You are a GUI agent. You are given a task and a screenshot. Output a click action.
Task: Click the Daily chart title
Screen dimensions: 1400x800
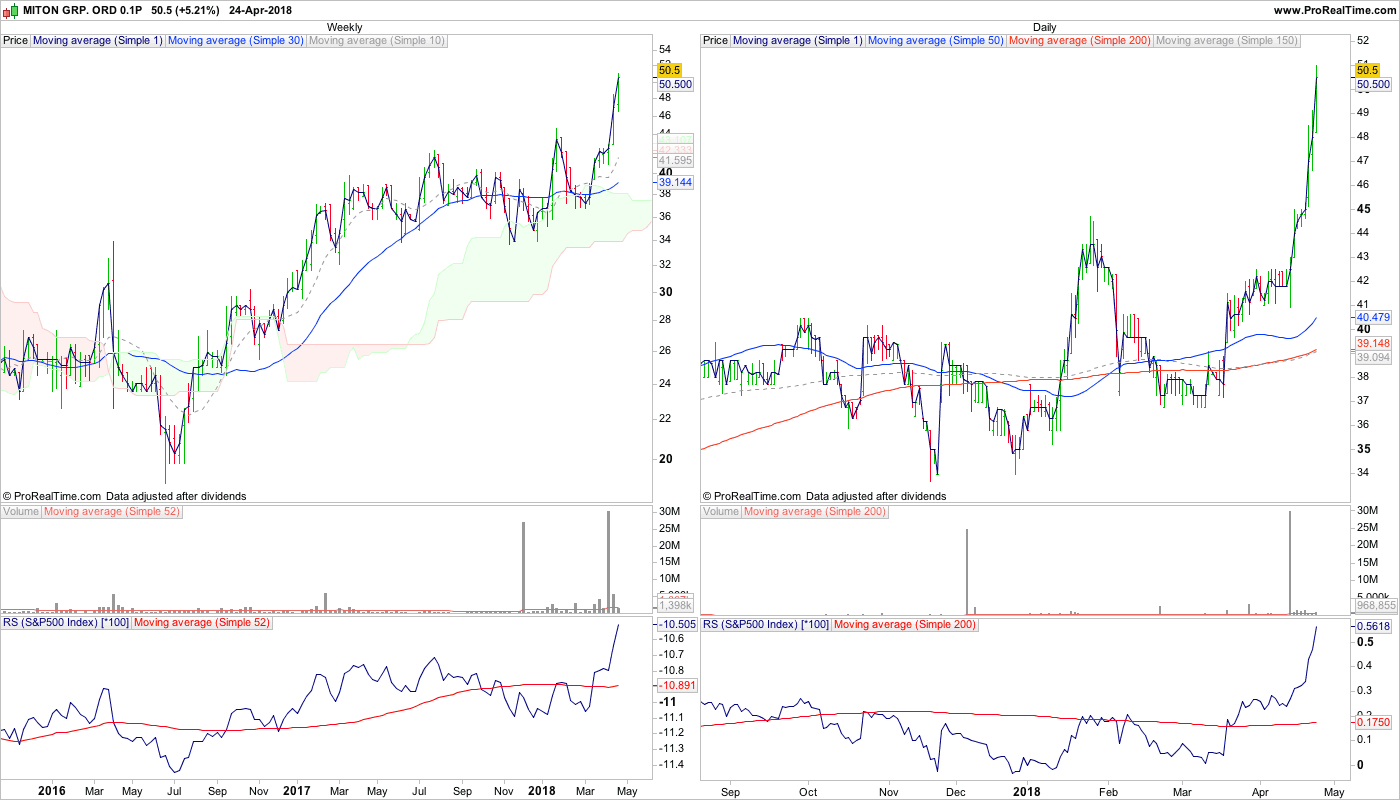click(1044, 27)
